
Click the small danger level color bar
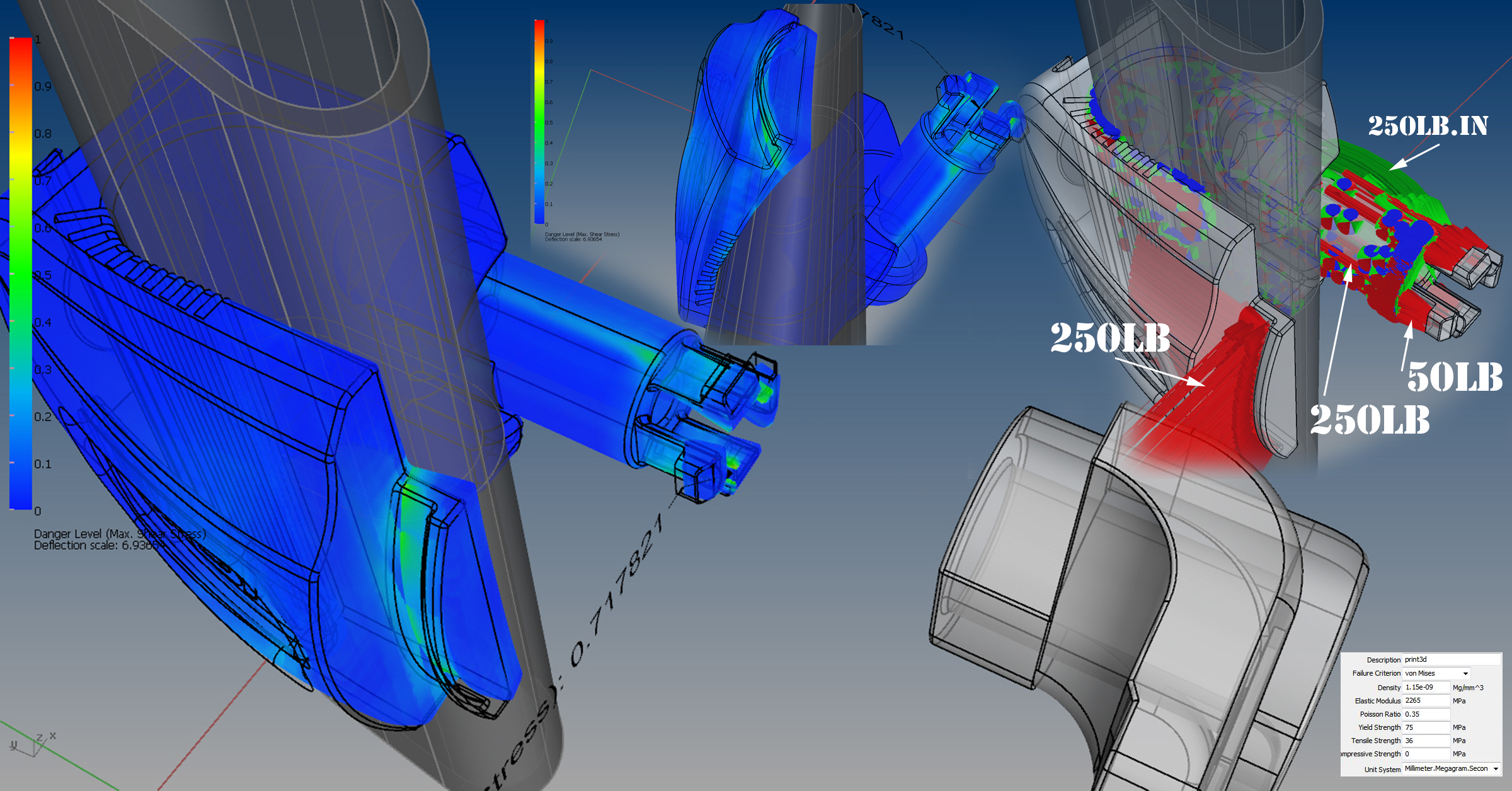[539, 121]
